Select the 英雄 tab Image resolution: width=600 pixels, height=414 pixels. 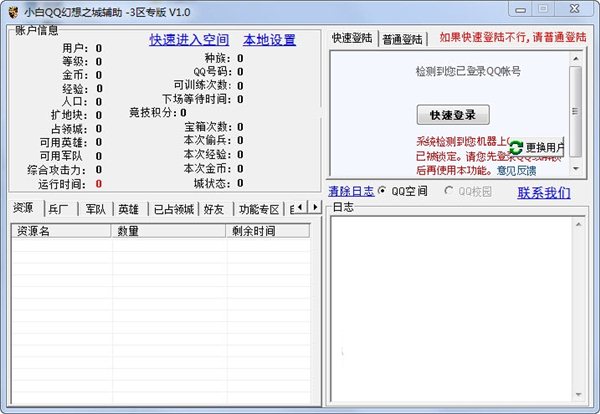(x=129, y=209)
